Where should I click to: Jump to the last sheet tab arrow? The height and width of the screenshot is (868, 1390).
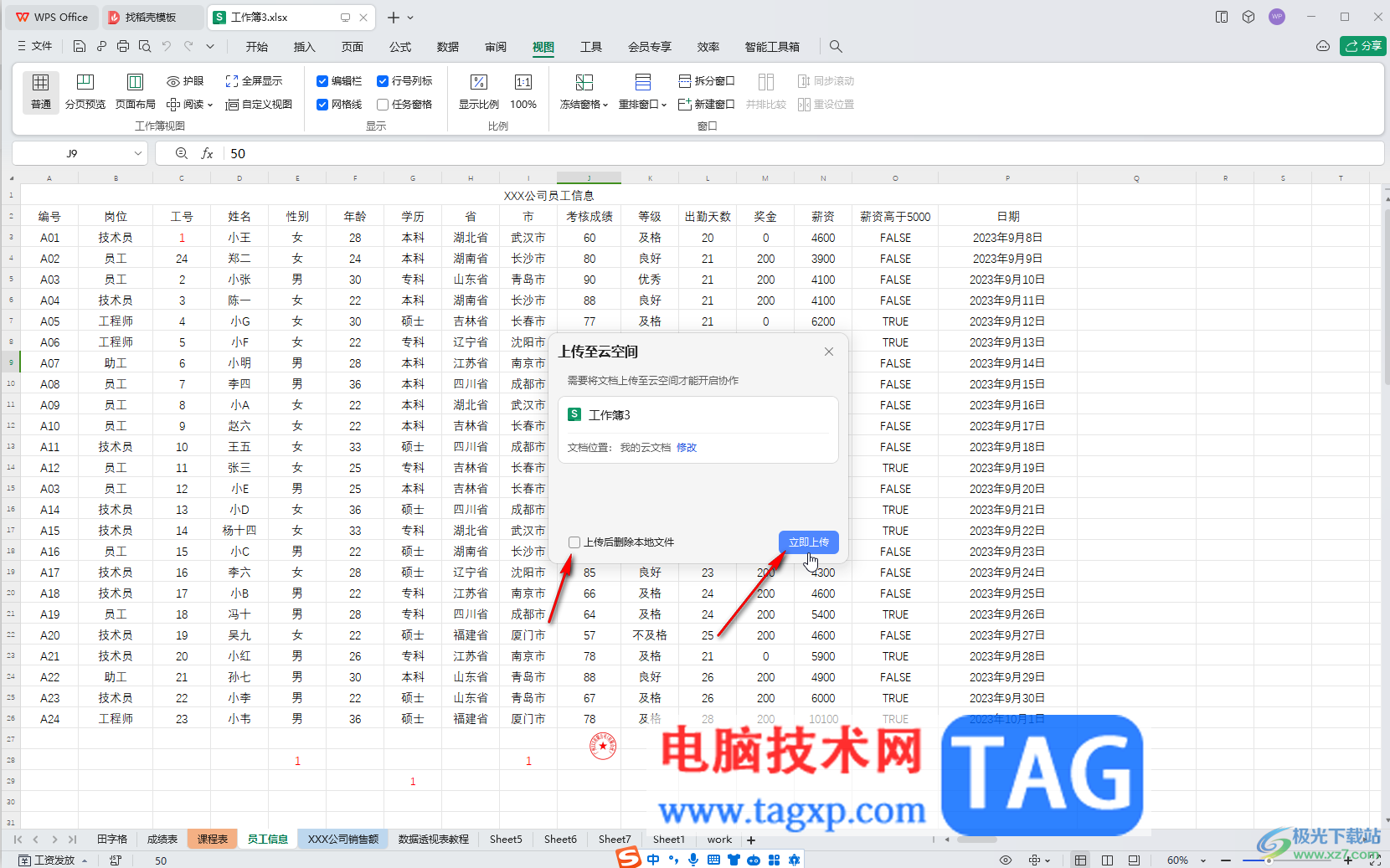coord(73,840)
